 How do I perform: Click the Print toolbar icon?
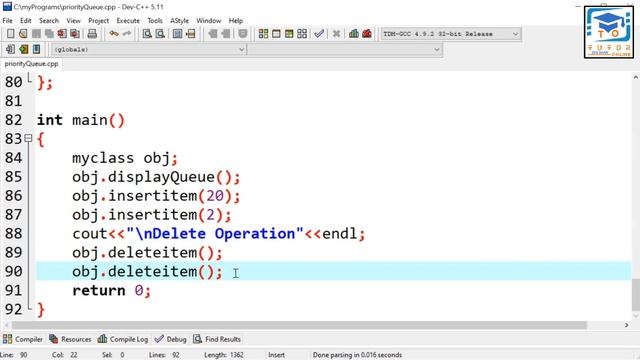click(x=92, y=34)
